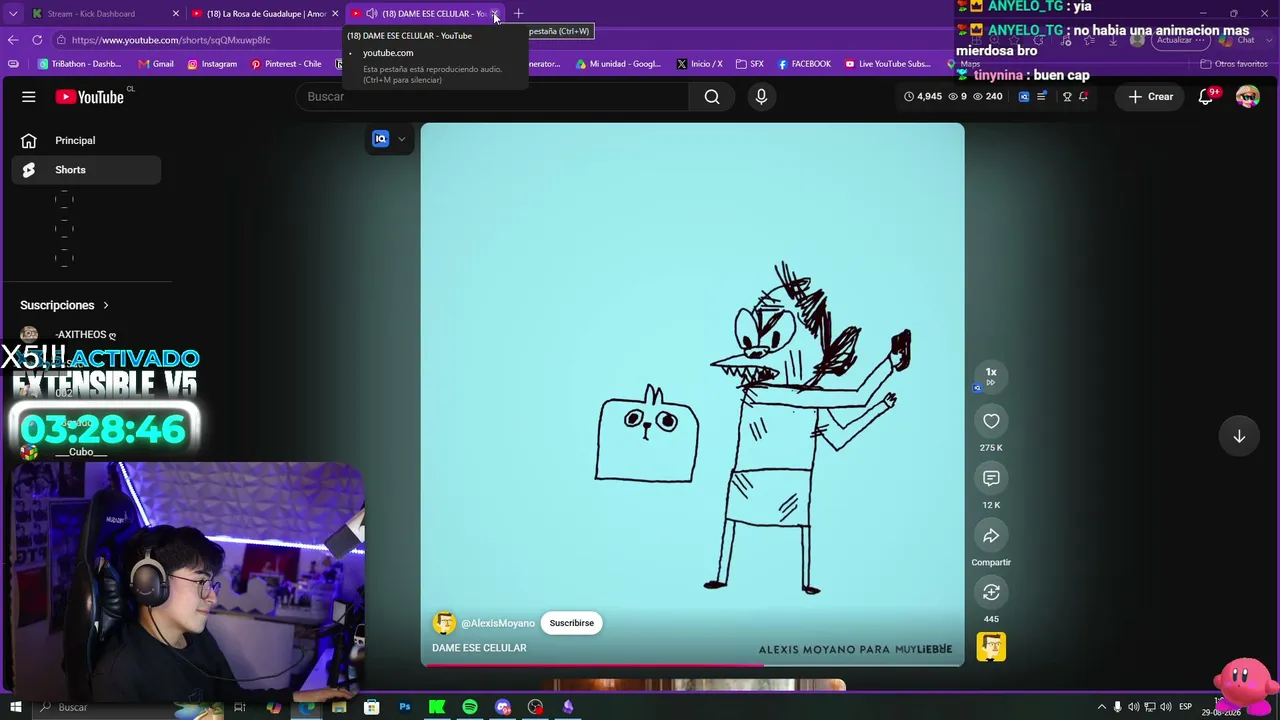
Task: Open the Kick app from the taskbar
Action: [437, 707]
